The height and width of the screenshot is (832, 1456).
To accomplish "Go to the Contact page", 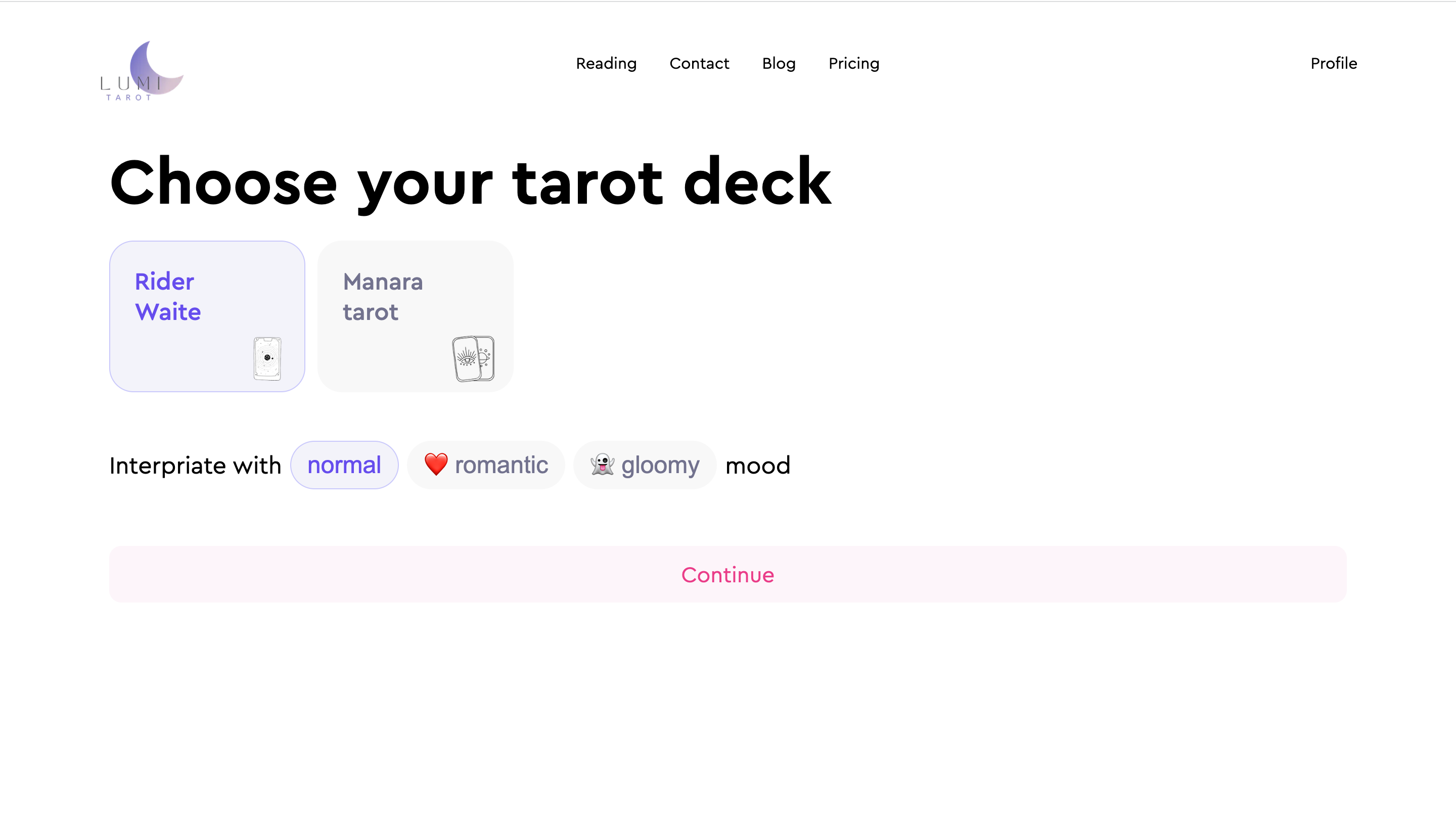I will [x=699, y=63].
